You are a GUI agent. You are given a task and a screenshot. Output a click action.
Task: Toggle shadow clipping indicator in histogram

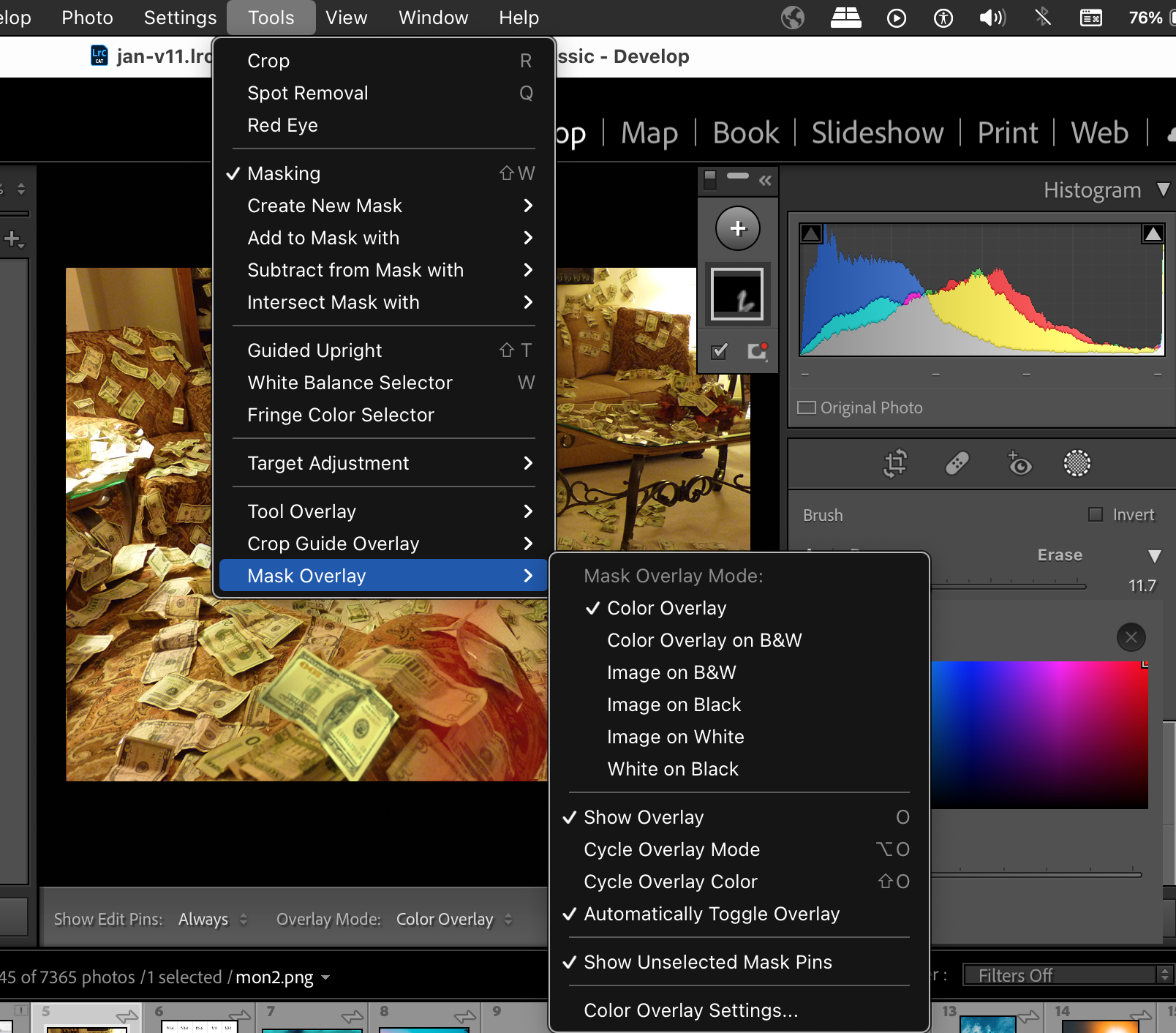click(811, 234)
